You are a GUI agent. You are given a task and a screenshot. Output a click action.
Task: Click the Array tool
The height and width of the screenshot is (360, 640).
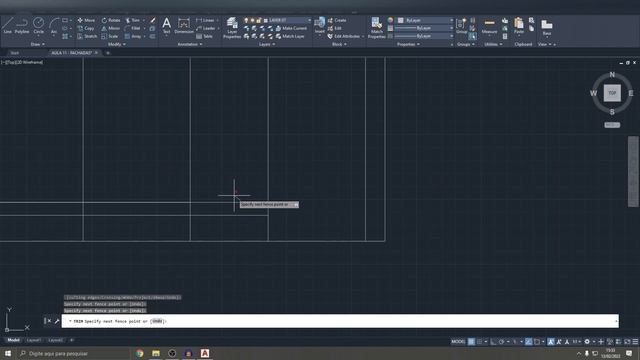pos(133,36)
